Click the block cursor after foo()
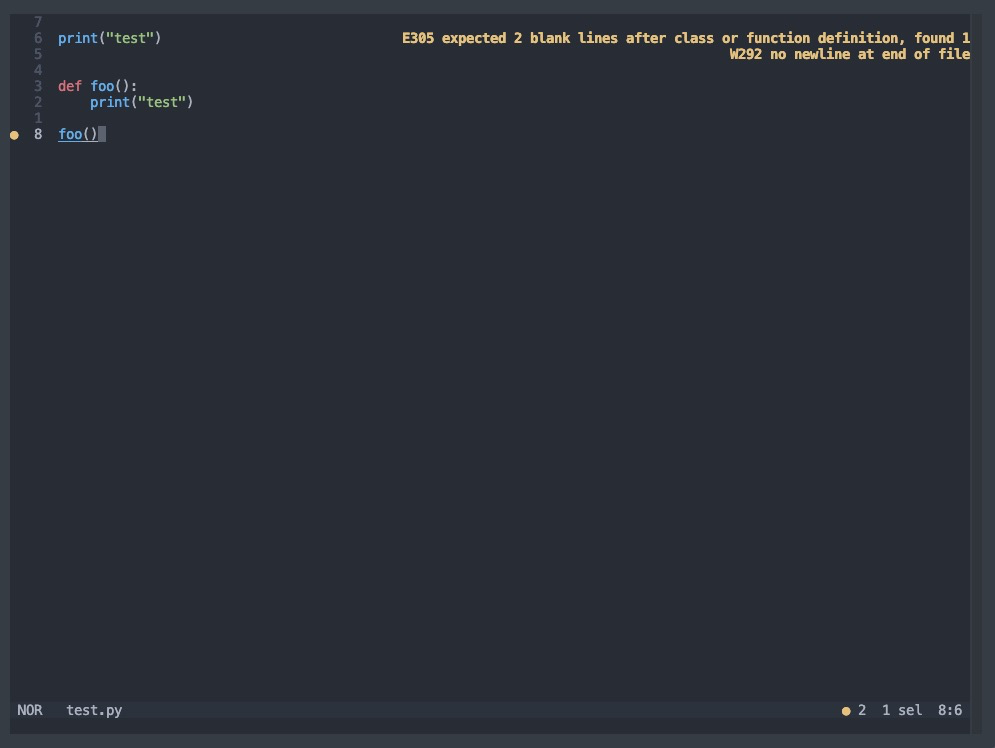 point(102,134)
